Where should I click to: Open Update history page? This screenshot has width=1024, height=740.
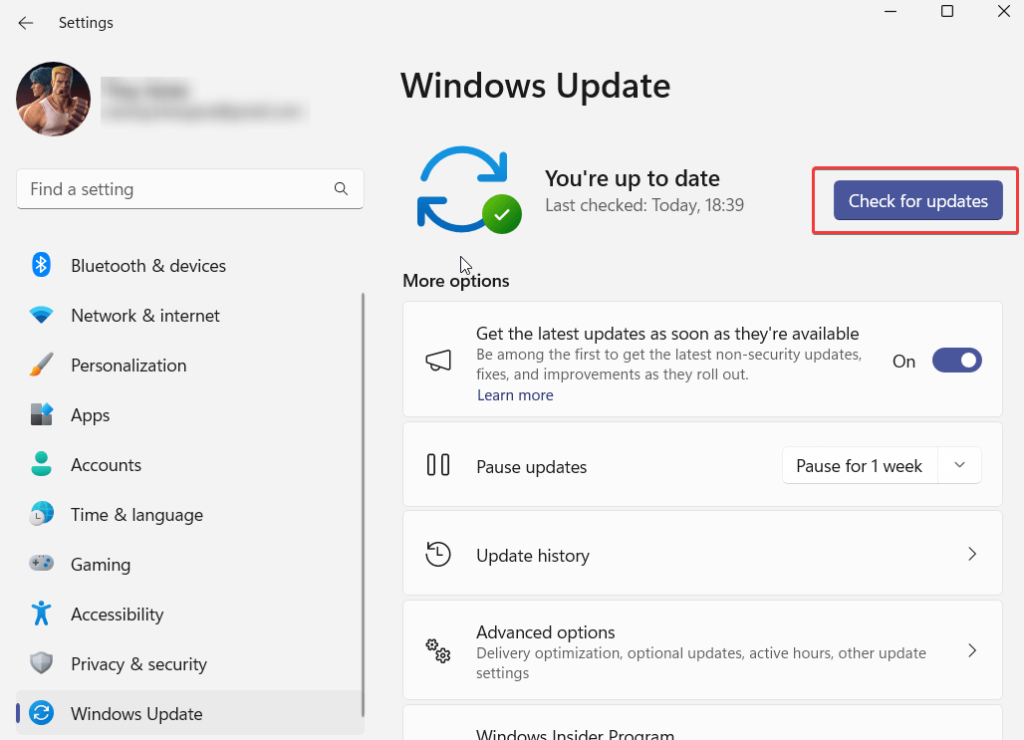[x=703, y=554]
